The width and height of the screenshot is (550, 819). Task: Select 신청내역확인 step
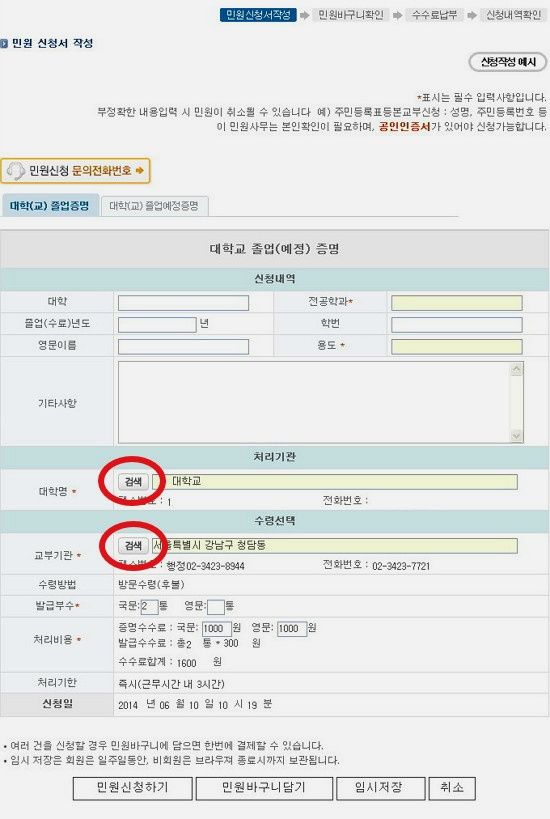coord(513,15)
